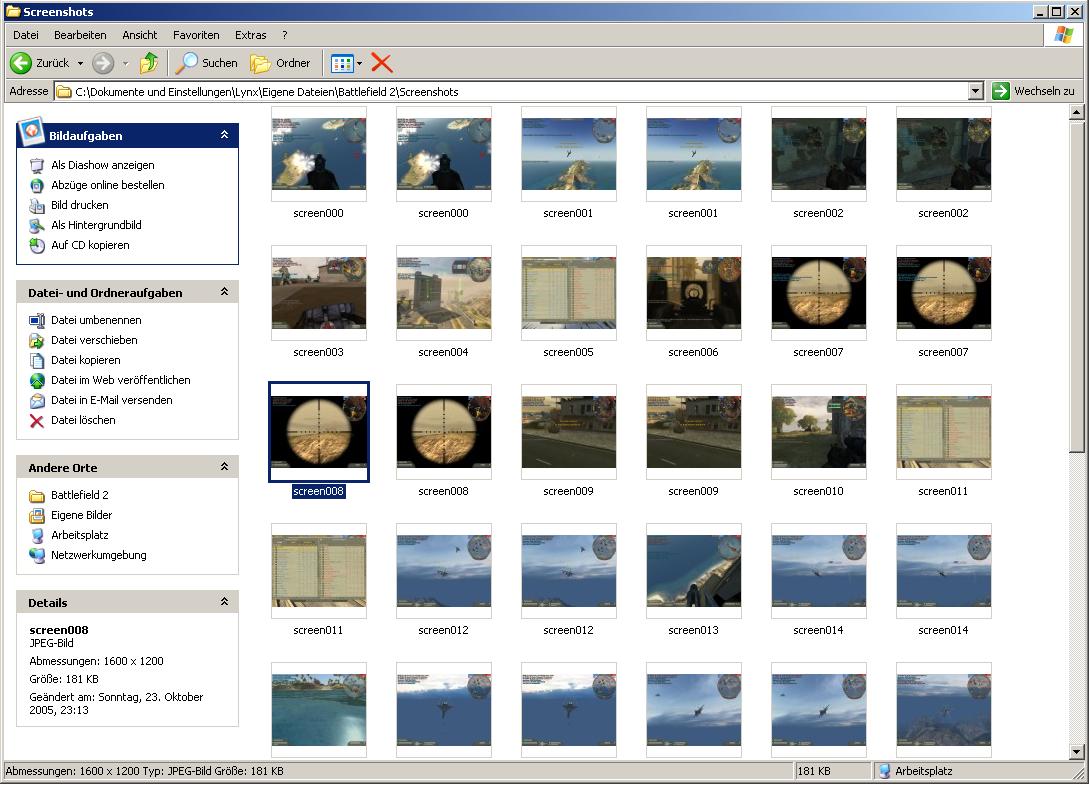Click the Bild drucken printer icon
The width and height of the screenshot is (1090, 785).
coord(37,206)
